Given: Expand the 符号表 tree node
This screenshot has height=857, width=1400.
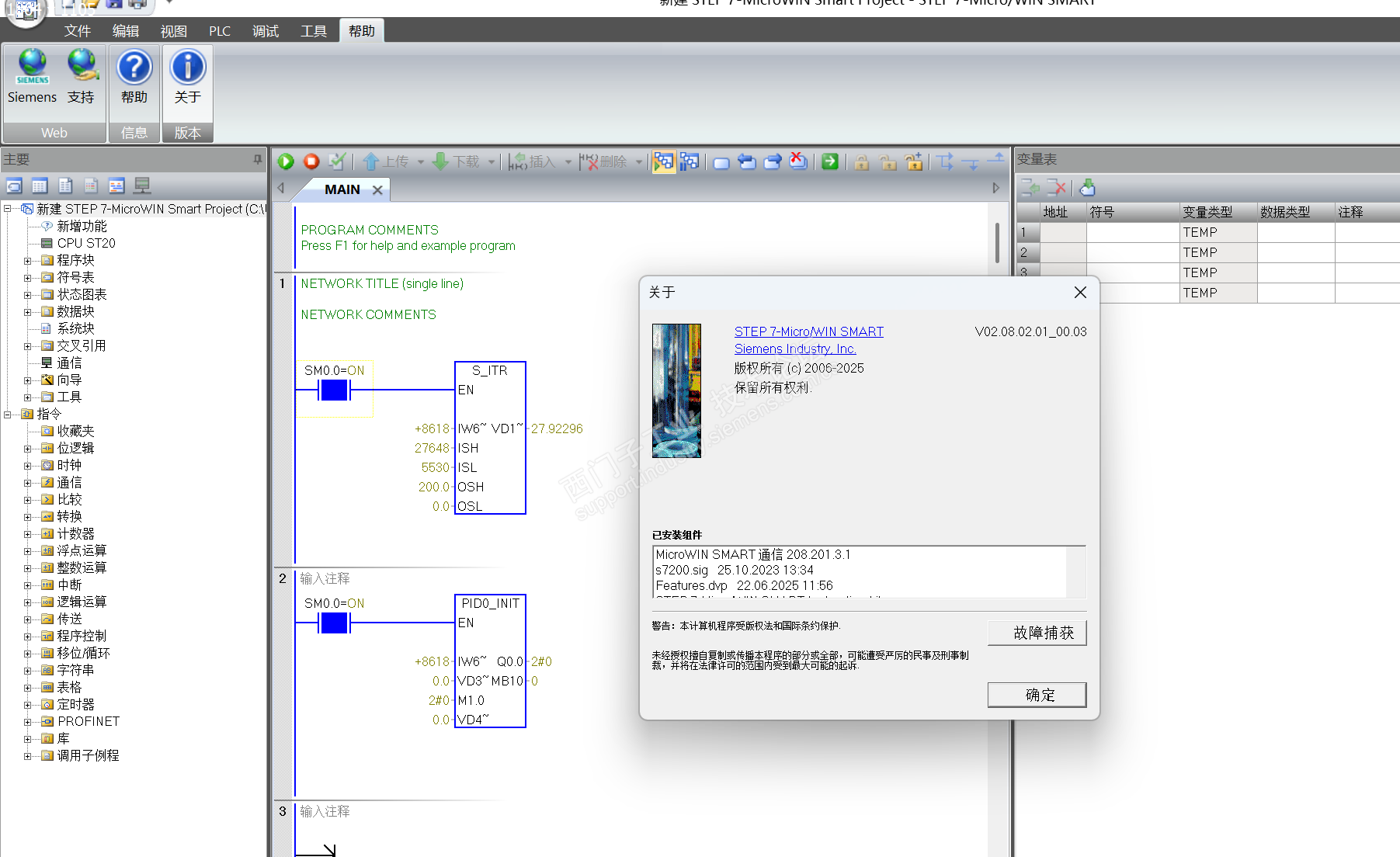Looking at the screenshot, I should [x=28, y=278].
